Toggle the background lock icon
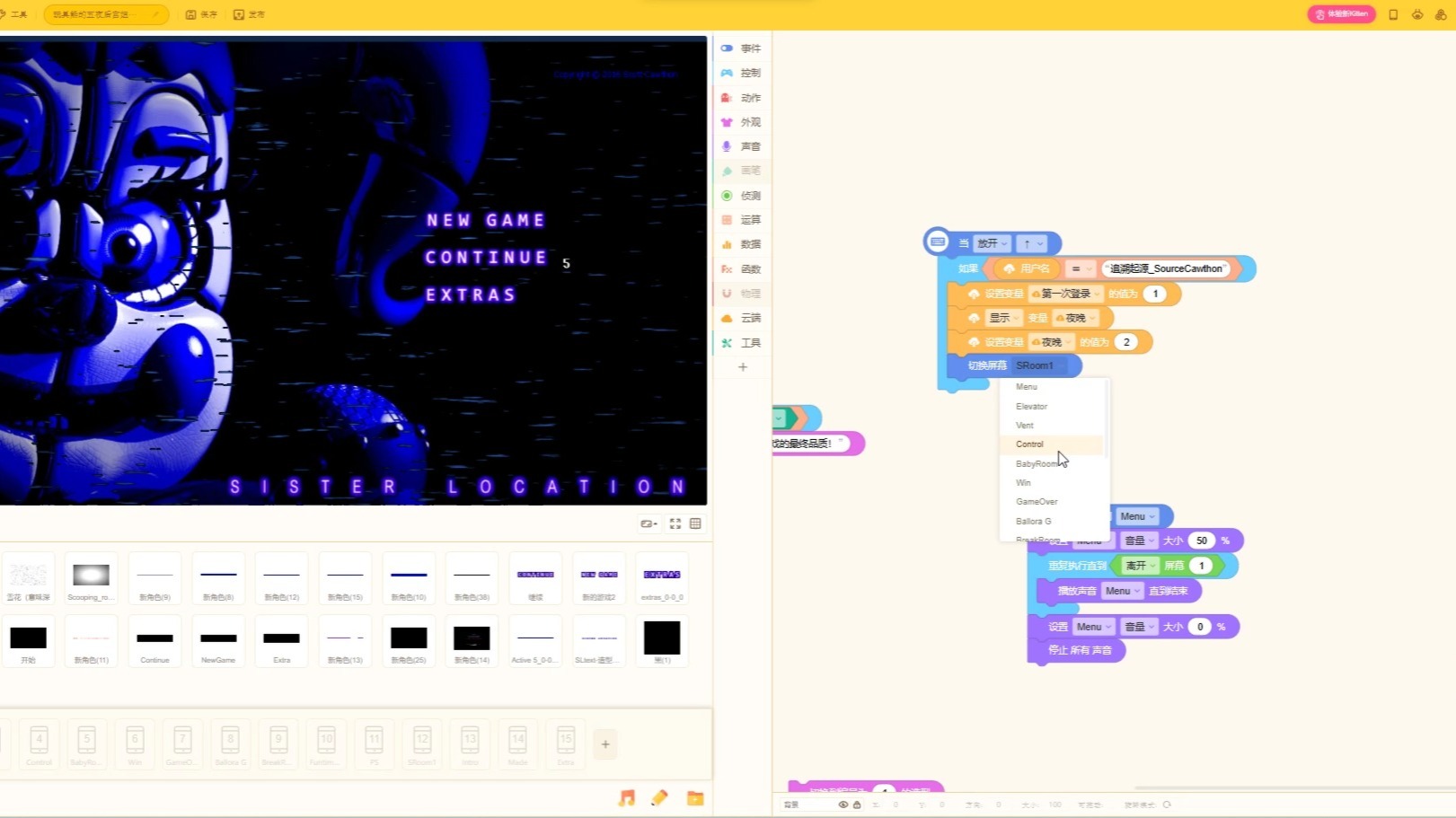The image size is (1456, 818). [855, 804]
